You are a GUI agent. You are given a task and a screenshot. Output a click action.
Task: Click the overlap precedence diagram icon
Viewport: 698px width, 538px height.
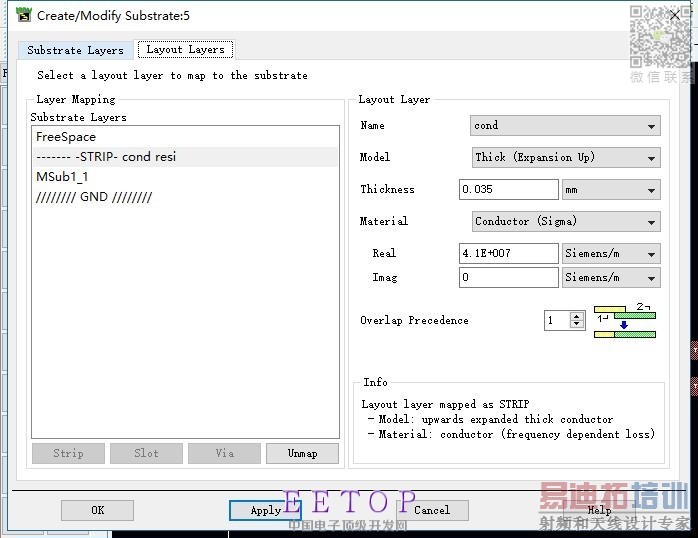click(625, 321)
